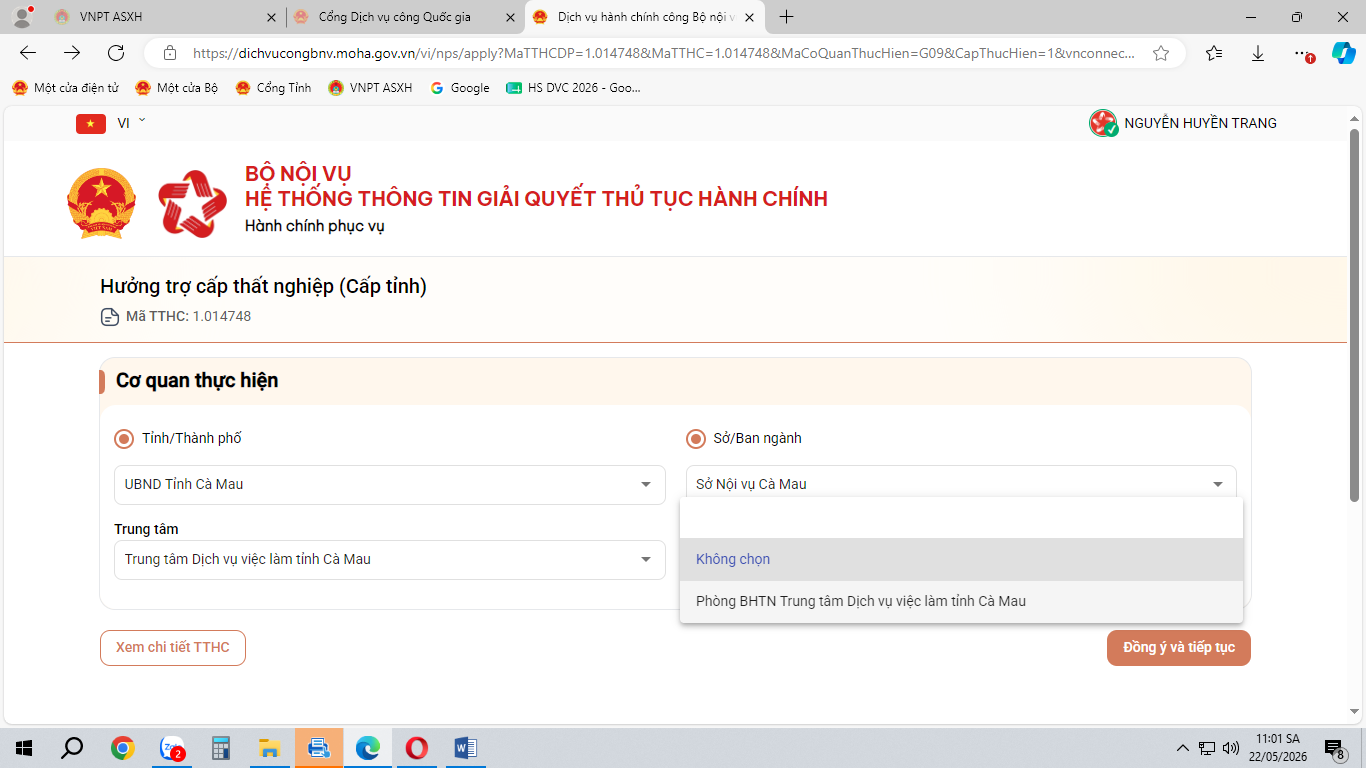The width and height of the screenshot is (1366, 768).
Task: Open the Favorites list icon
Action: pyautogui.click(x=1214, y=53)
